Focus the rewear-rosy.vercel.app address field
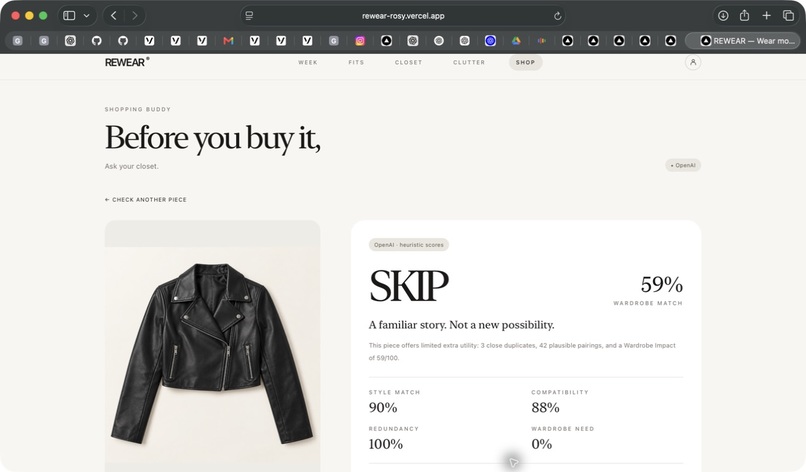The width and height of the screenshot is (806, 472). 403,16
